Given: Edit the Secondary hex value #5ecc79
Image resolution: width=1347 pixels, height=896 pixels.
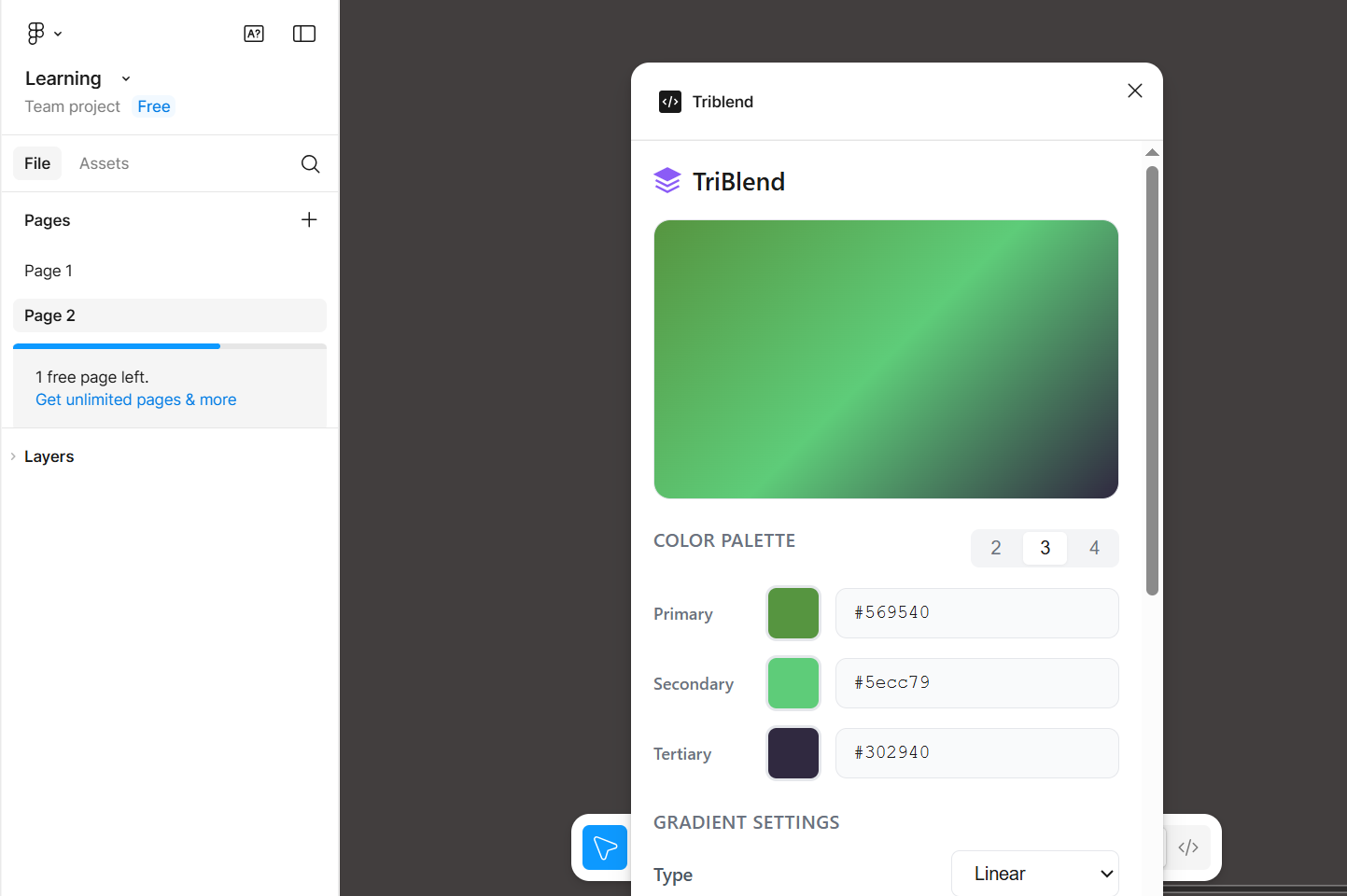Looking at the screenshot, I should point(976,683).
